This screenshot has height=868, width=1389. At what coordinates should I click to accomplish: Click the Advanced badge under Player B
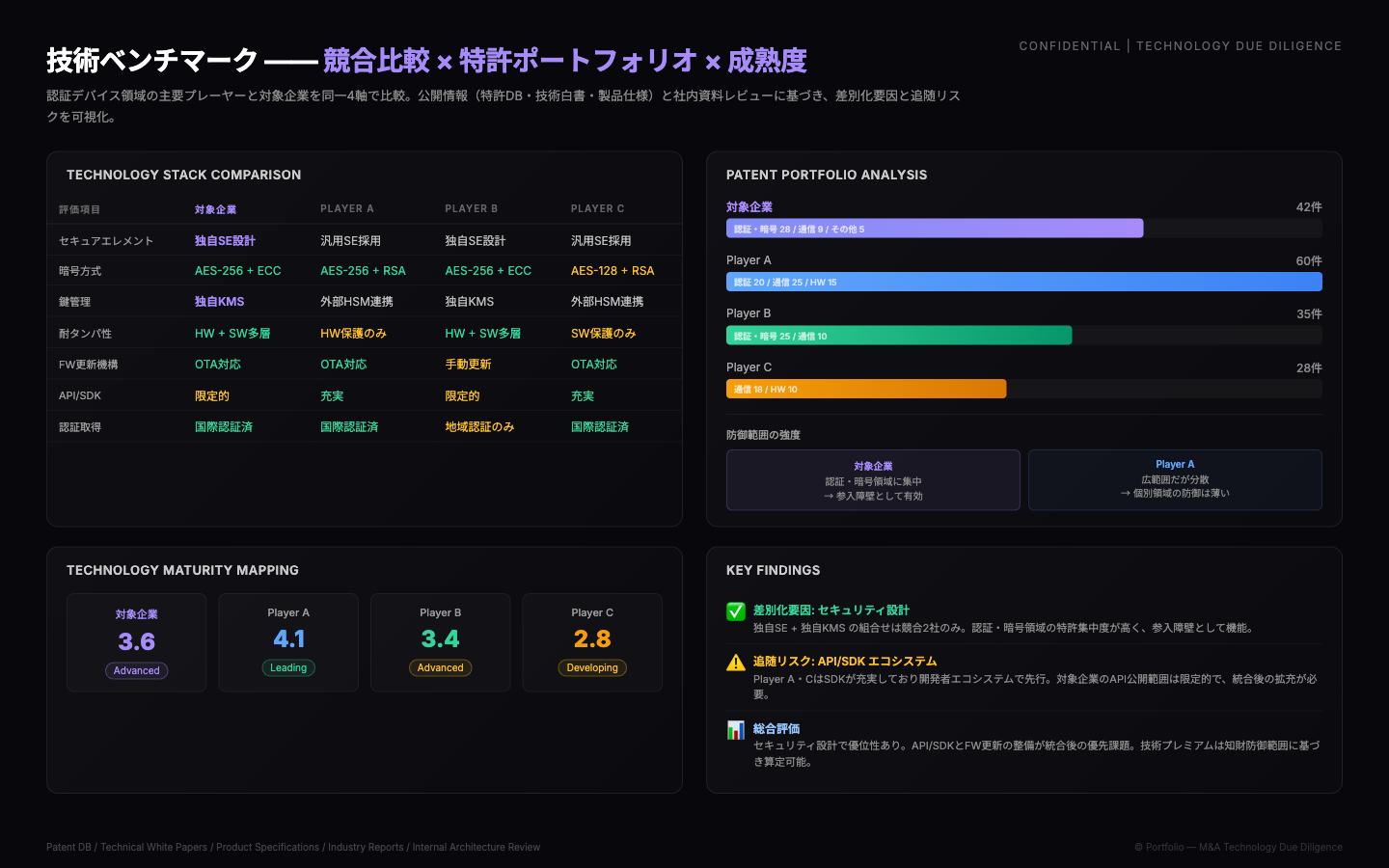441,668
